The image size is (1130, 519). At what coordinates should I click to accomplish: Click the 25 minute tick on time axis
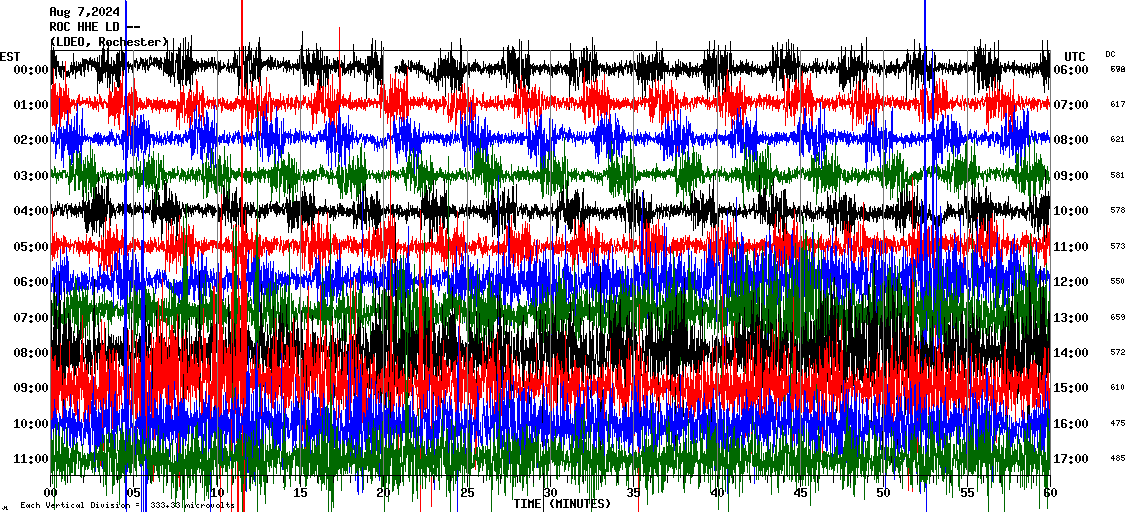coord(467,494)
